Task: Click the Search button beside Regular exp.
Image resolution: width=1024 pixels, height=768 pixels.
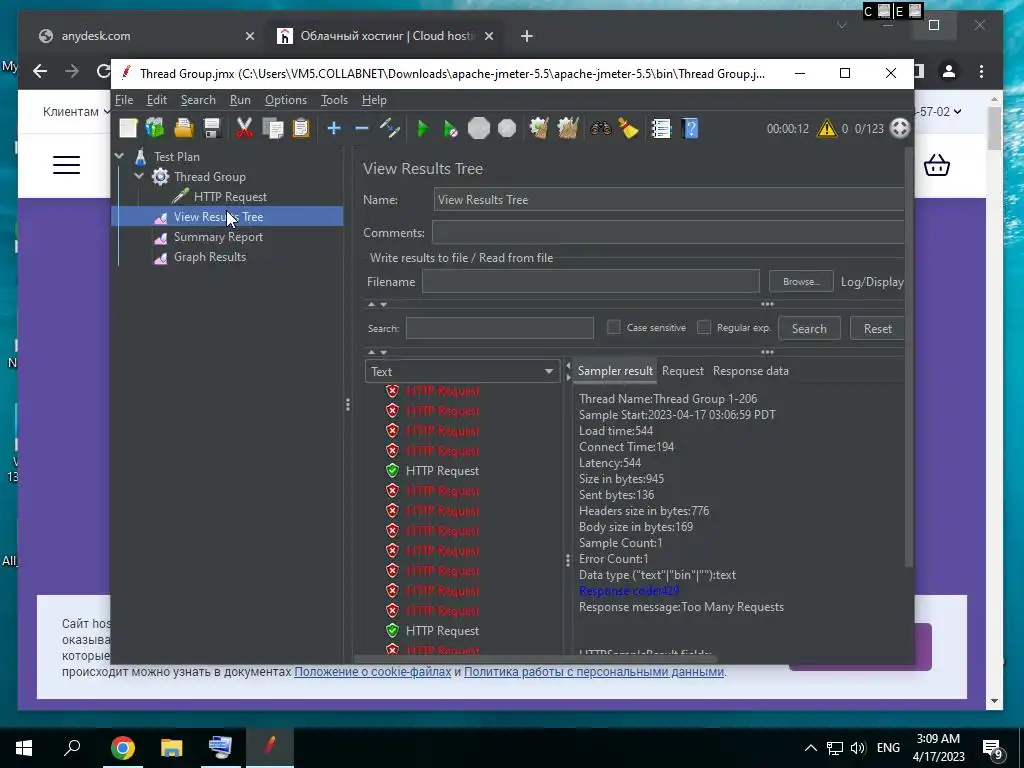Action: (808, 328)
